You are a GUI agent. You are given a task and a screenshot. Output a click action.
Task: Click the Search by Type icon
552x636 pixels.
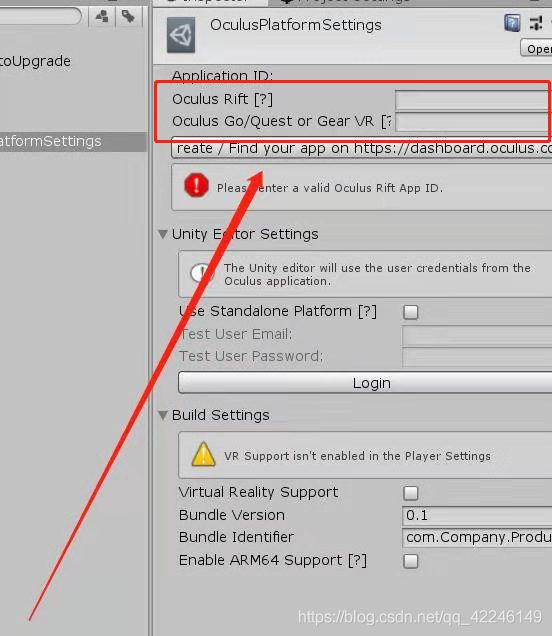[101, 17]
